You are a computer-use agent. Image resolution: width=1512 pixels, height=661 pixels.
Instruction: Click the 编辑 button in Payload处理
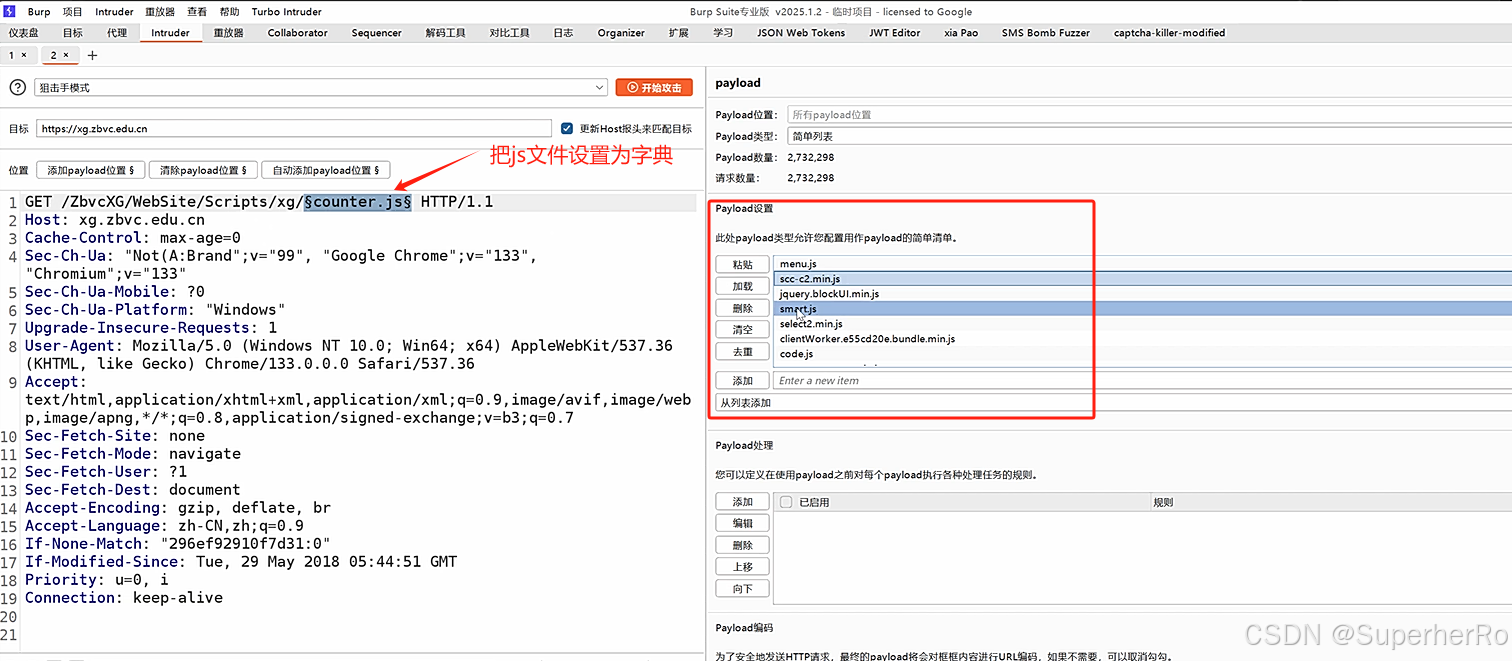pyautogui.click(x=742, y=524)
